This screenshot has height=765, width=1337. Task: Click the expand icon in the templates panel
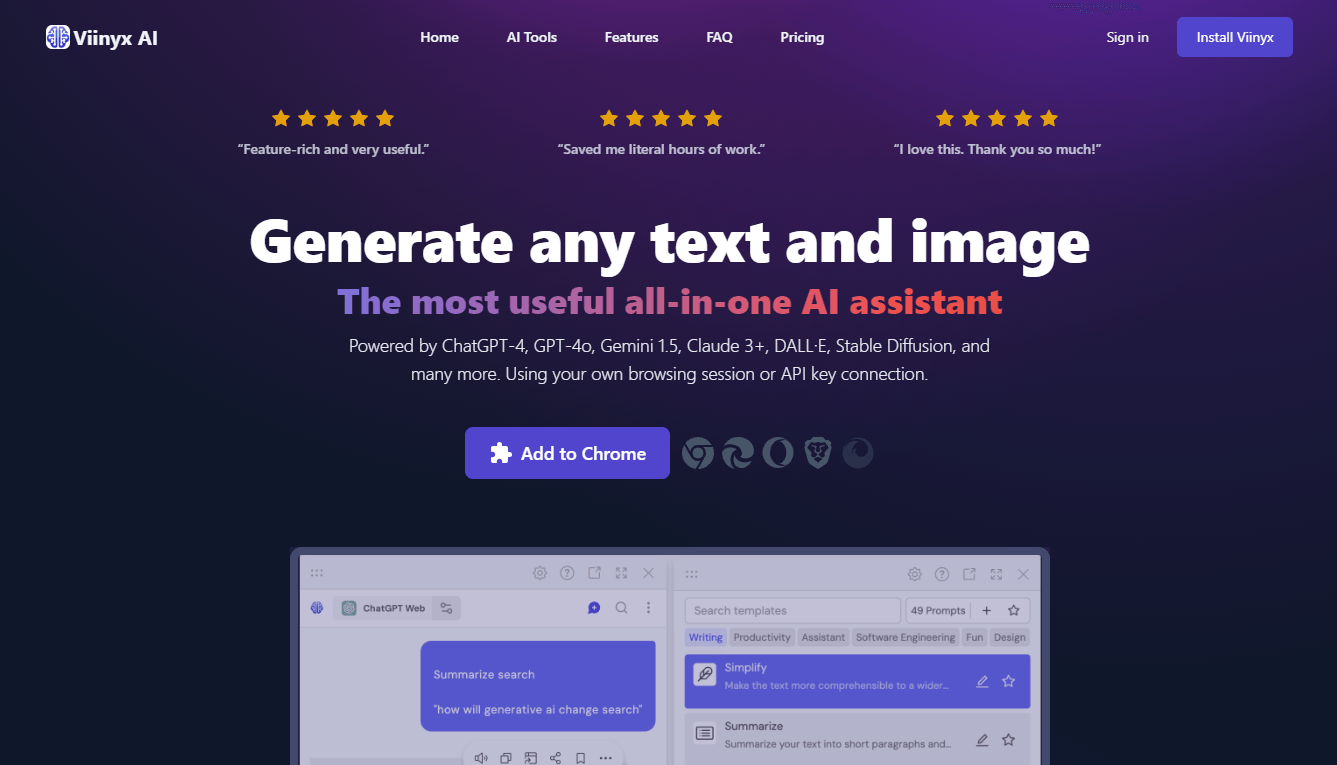point(996,574)
